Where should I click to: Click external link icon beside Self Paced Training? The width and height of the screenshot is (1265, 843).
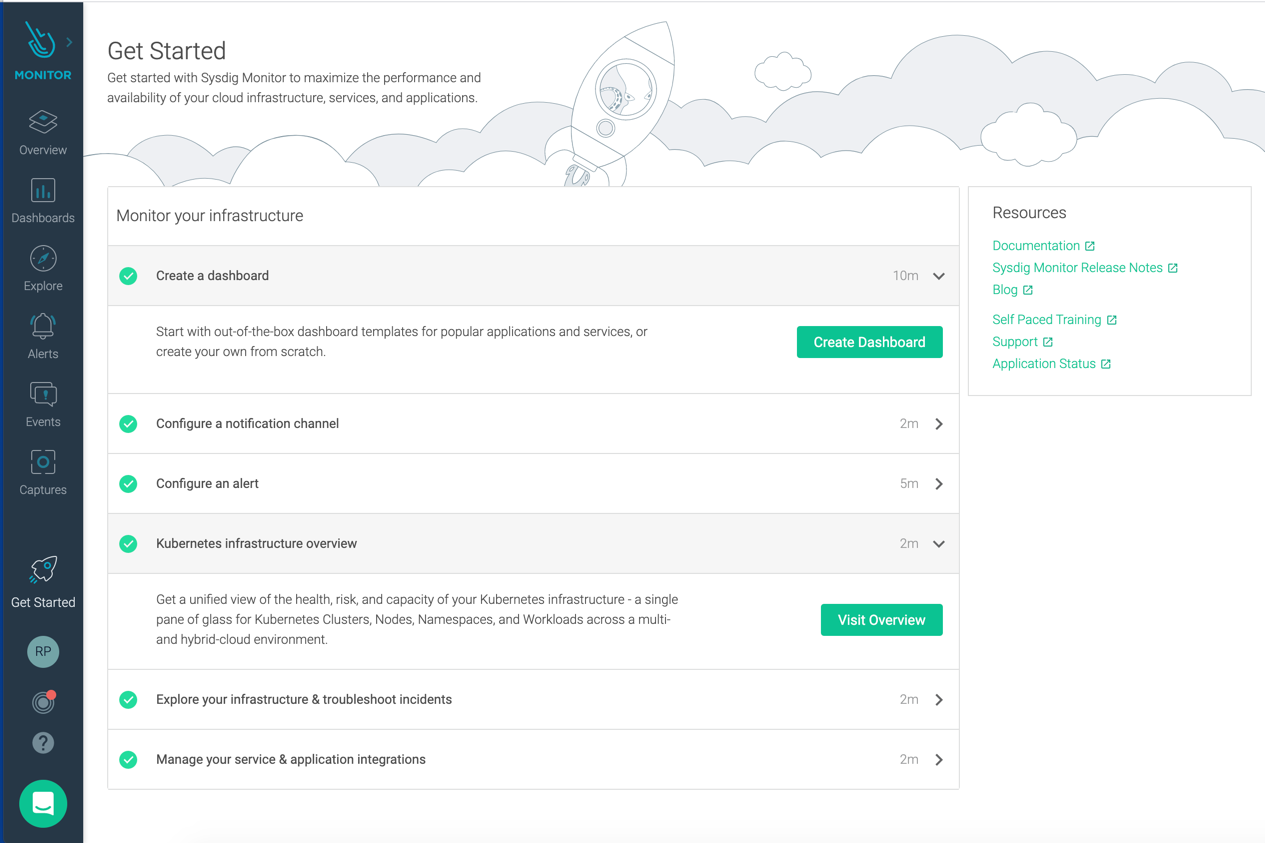[x=1112, y=320]
